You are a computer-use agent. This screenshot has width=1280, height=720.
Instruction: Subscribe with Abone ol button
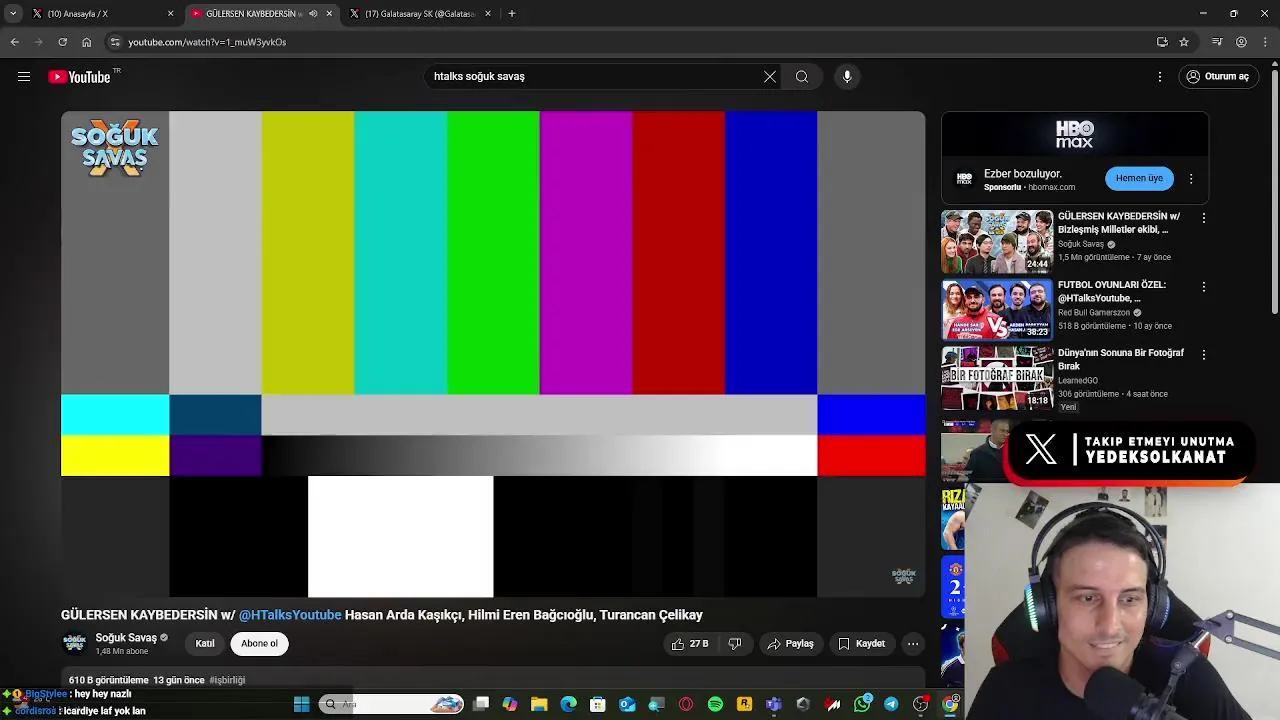259,644
